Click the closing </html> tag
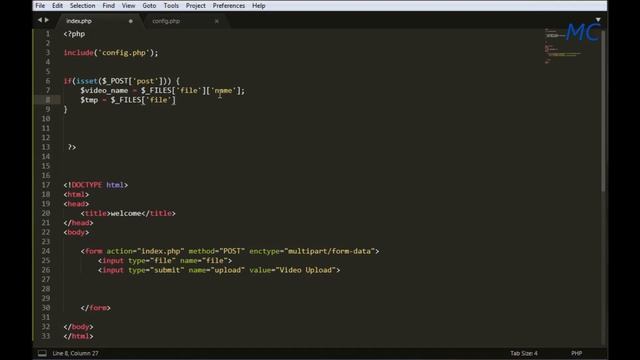Screen dimensions: 640x360 coord(78,336)
